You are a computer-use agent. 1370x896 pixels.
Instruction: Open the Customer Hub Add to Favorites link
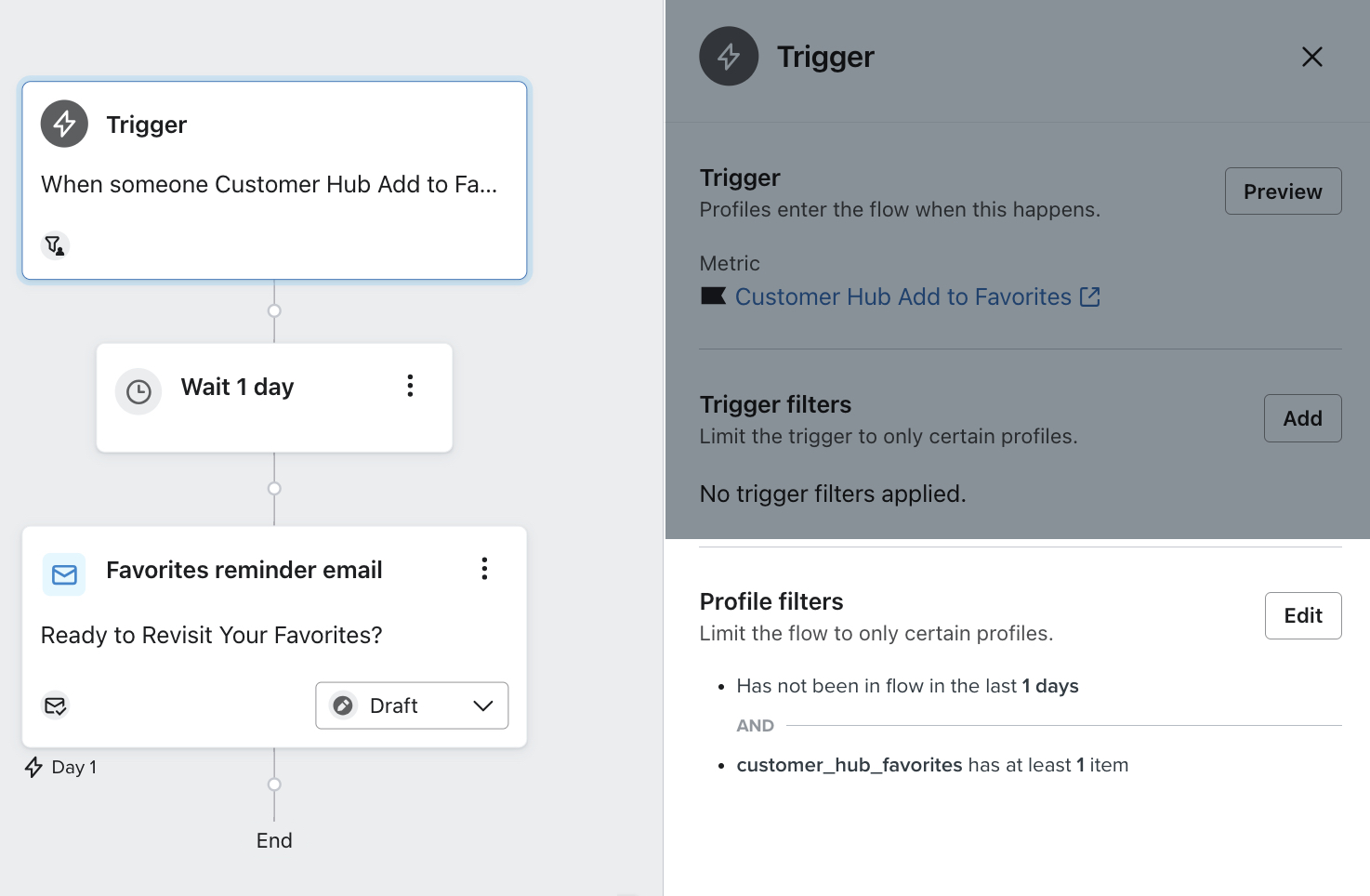[902, 296]
